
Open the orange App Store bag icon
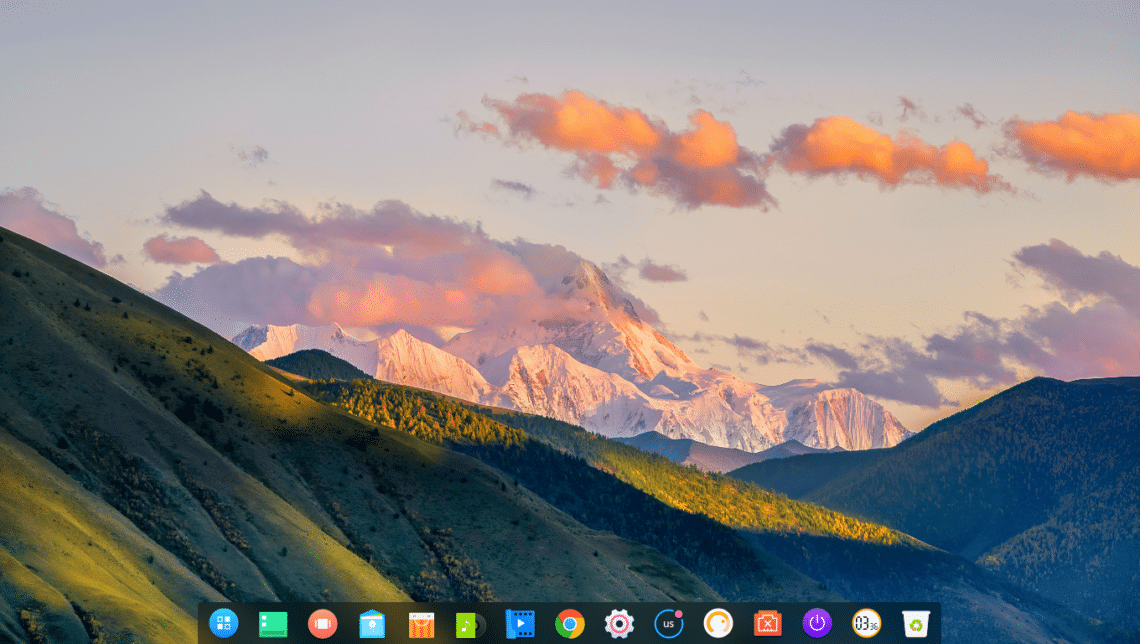point(421,624)
